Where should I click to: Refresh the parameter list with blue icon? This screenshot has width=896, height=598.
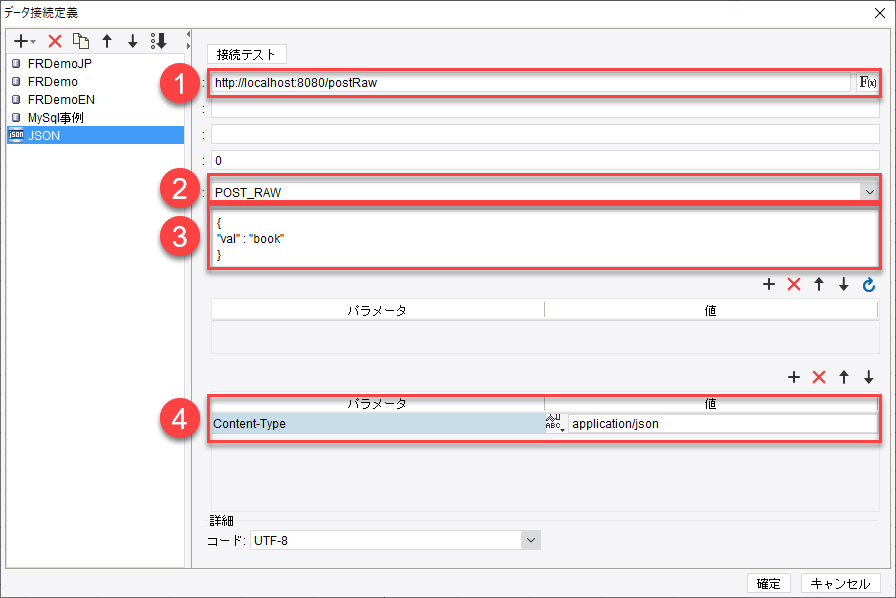click(869, 284)
